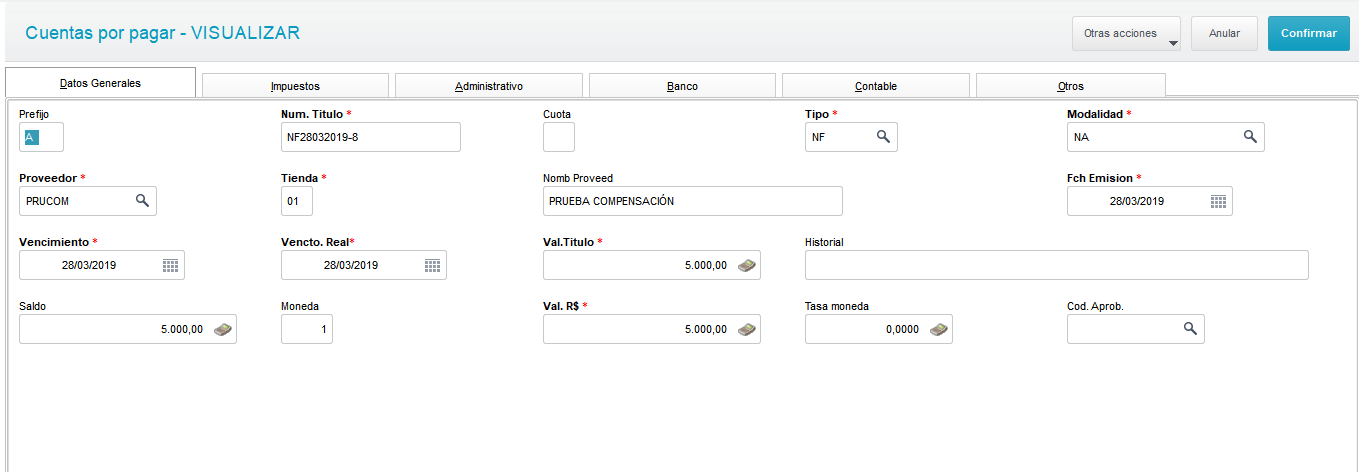1359x472 pixels.
Task: Switch to the Impuestos tab
Action: coord(295,86)
